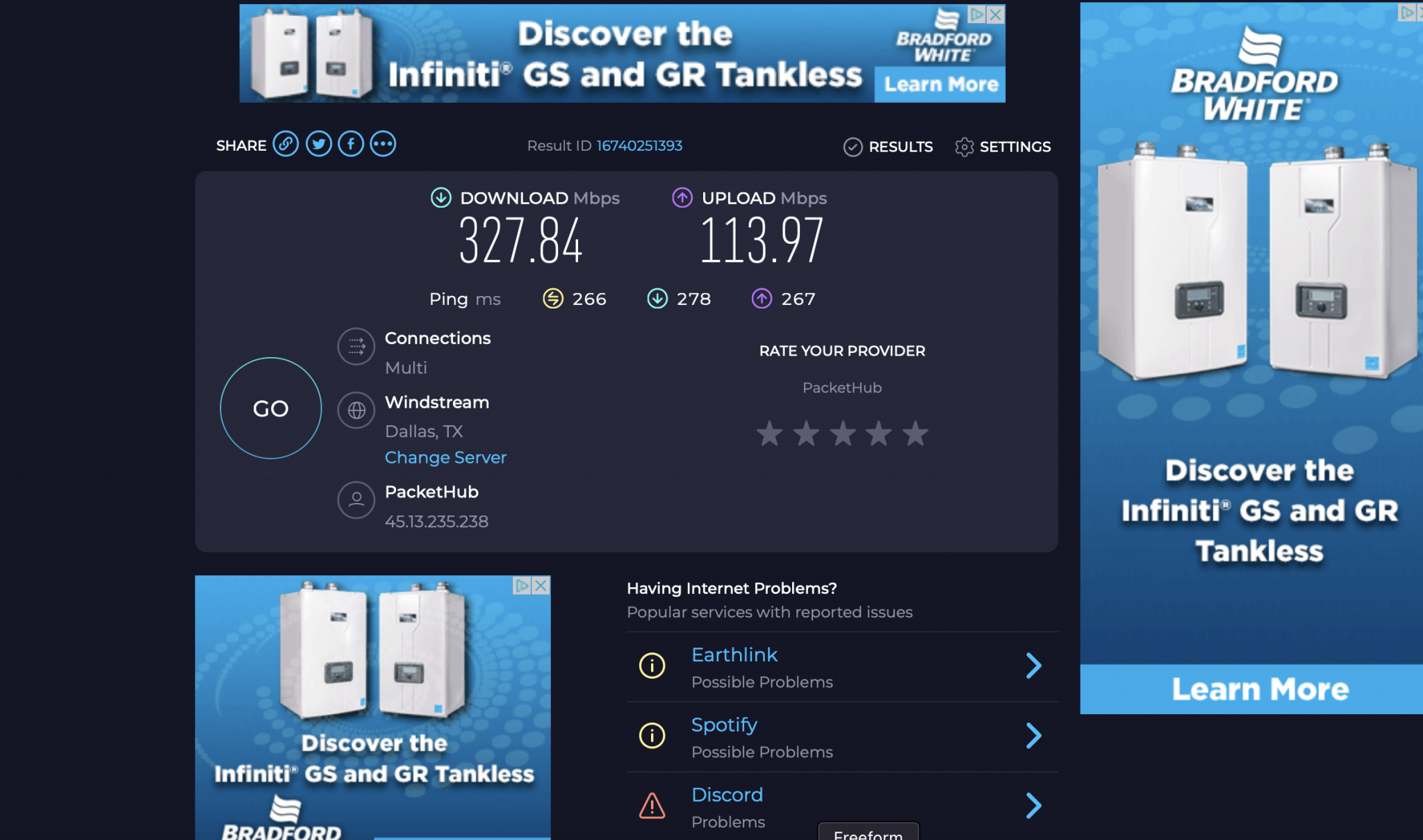Click Change Server link

pyautogui.click(x=445, y=457)
